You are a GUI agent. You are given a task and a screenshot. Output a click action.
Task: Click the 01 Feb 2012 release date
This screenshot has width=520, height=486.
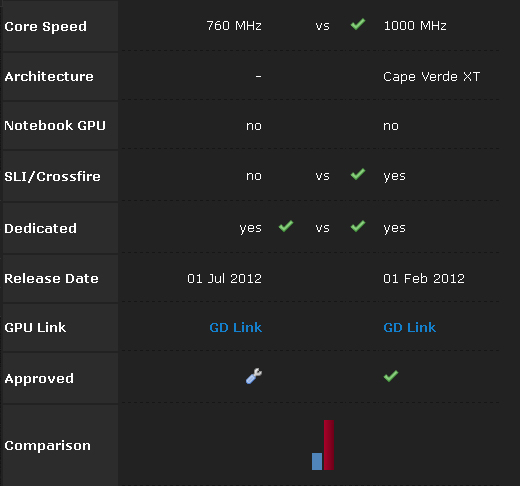[x=424, y=278]
